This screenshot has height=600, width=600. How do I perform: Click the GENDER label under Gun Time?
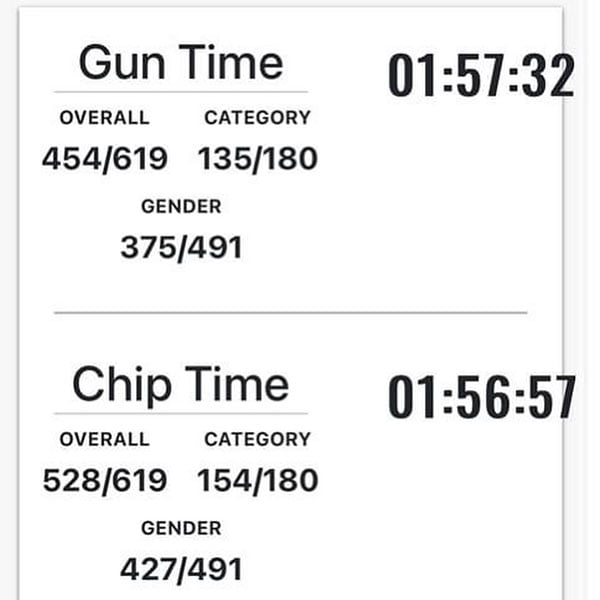181,207
